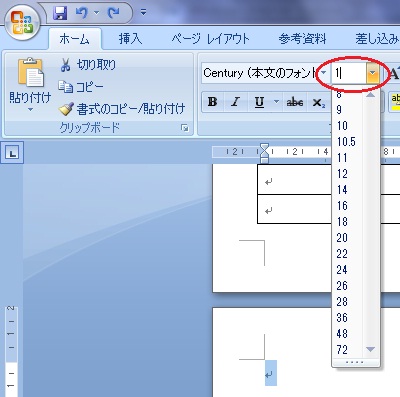Click the font size list scroll down arrow

370,349
